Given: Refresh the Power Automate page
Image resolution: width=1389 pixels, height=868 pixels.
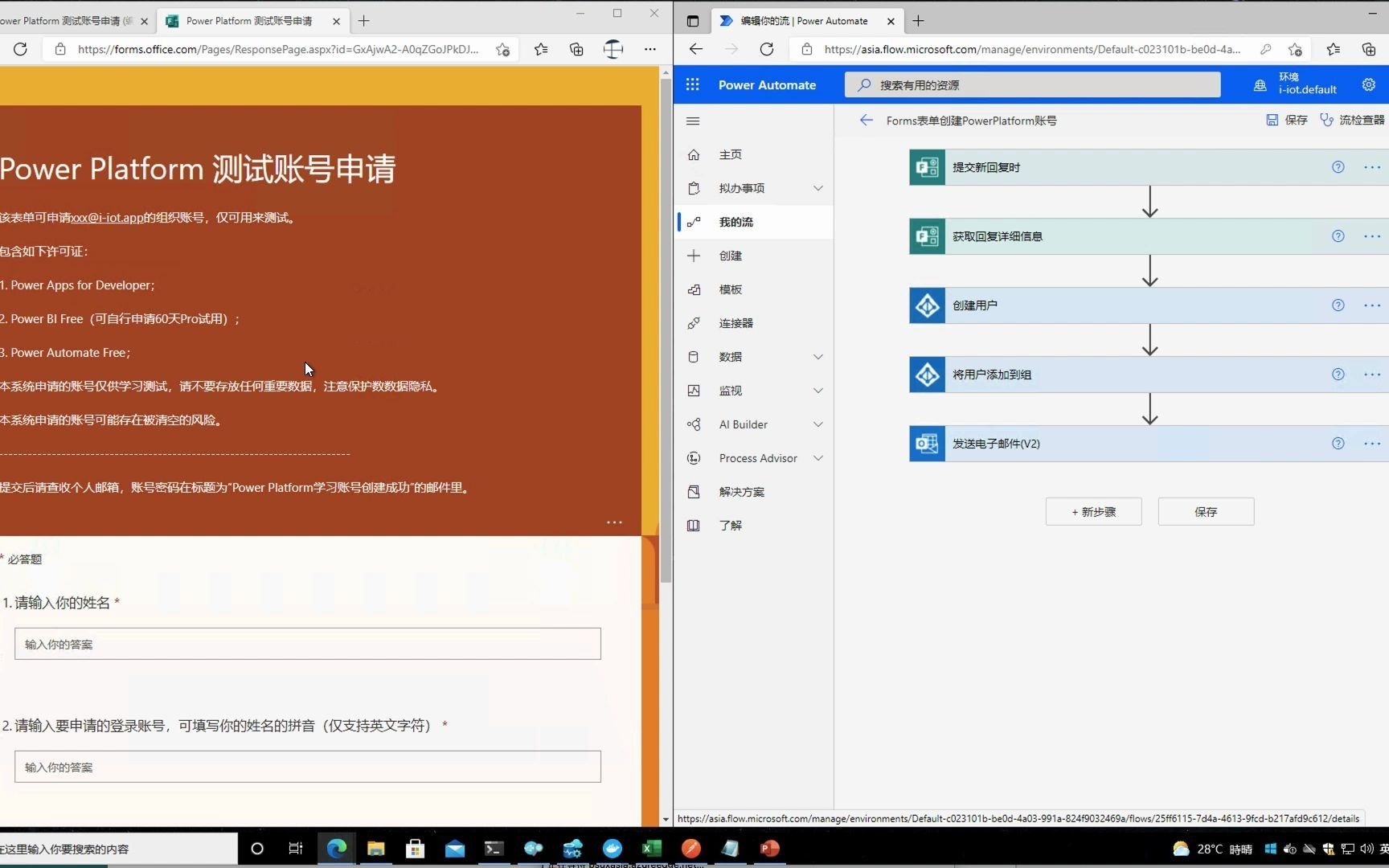Looking at the screenshot, I should tap(767, 49).
